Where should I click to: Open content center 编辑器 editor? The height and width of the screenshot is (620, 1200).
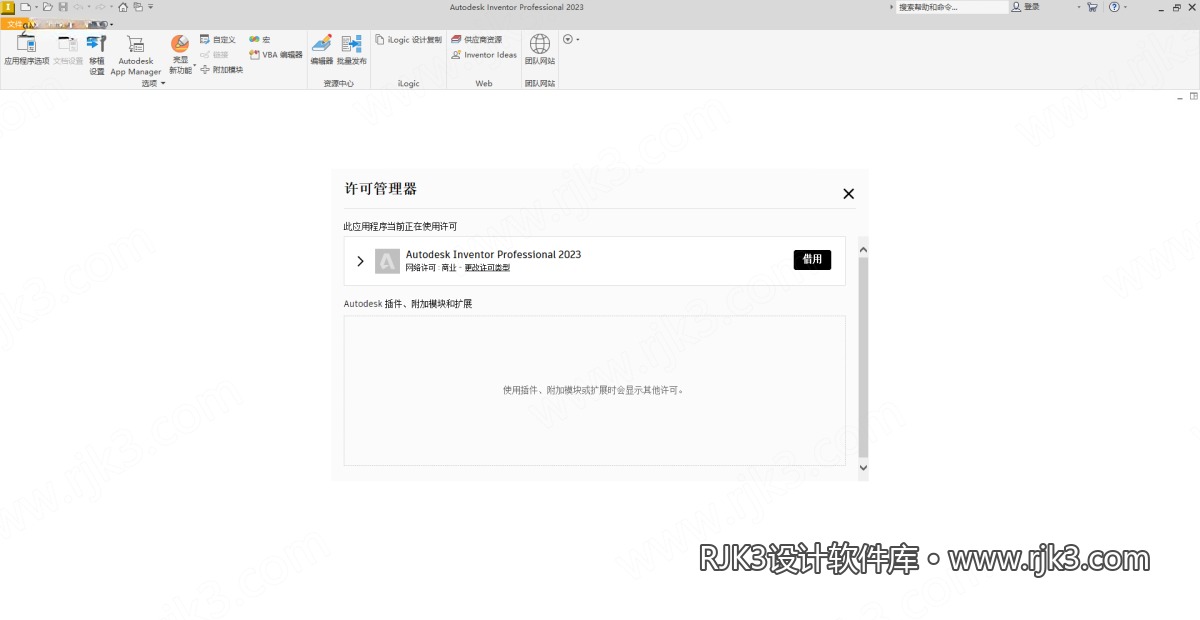[x=322, y=49]
